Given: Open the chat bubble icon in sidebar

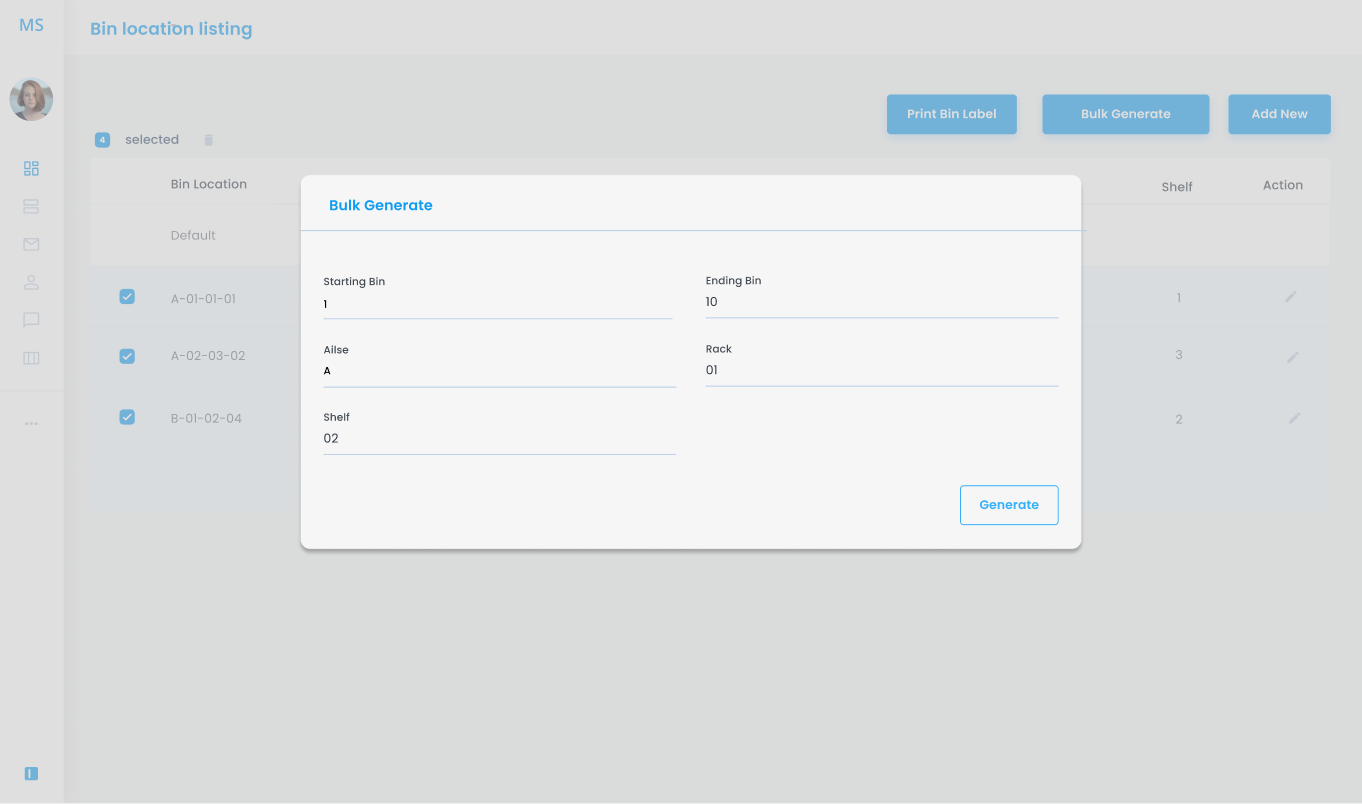Looking at the screenshot, I should [x=31, y=320].
